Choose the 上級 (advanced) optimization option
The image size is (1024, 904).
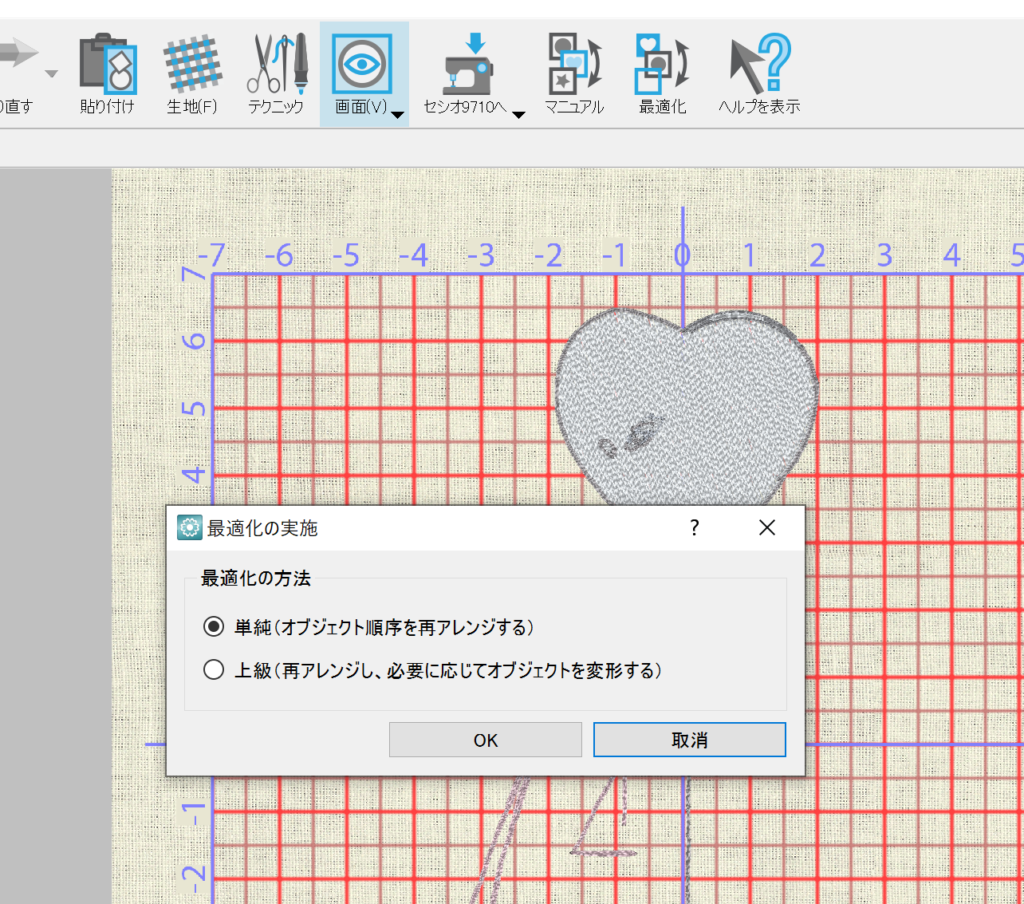point(213,671)
